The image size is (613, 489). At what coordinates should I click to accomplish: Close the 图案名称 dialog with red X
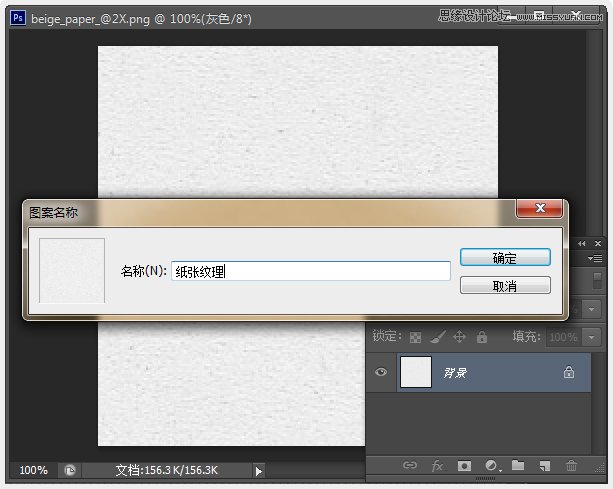[540, 208]
